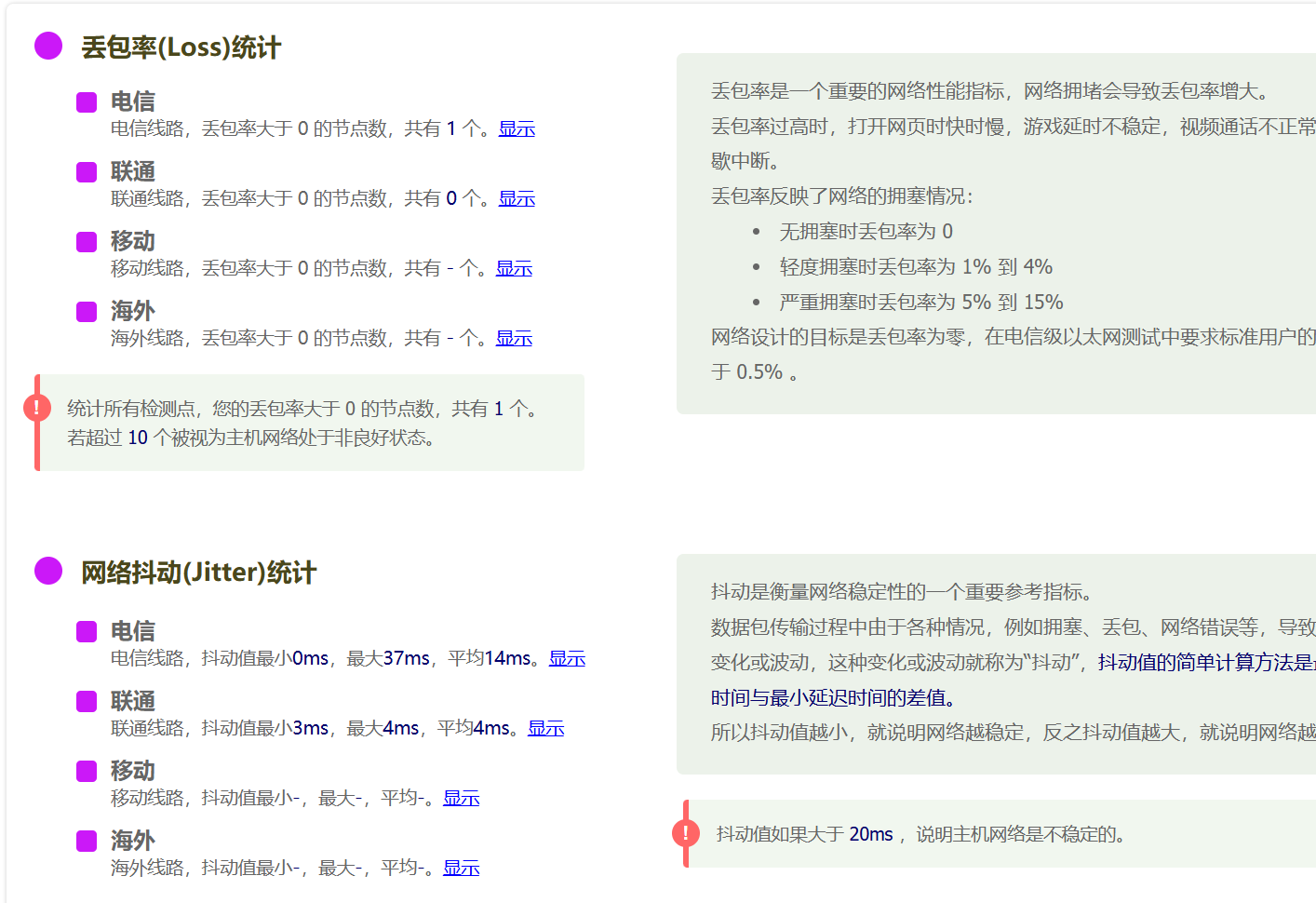This screenshot has height=903, width=1316.
Task: Show 海外 line jitter details
Action: [461, 868]
